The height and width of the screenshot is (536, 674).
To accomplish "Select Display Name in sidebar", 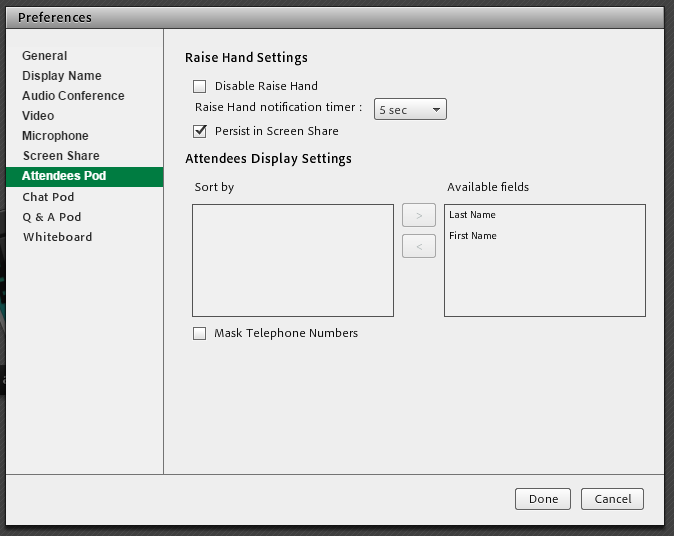I will click(62, 76).
